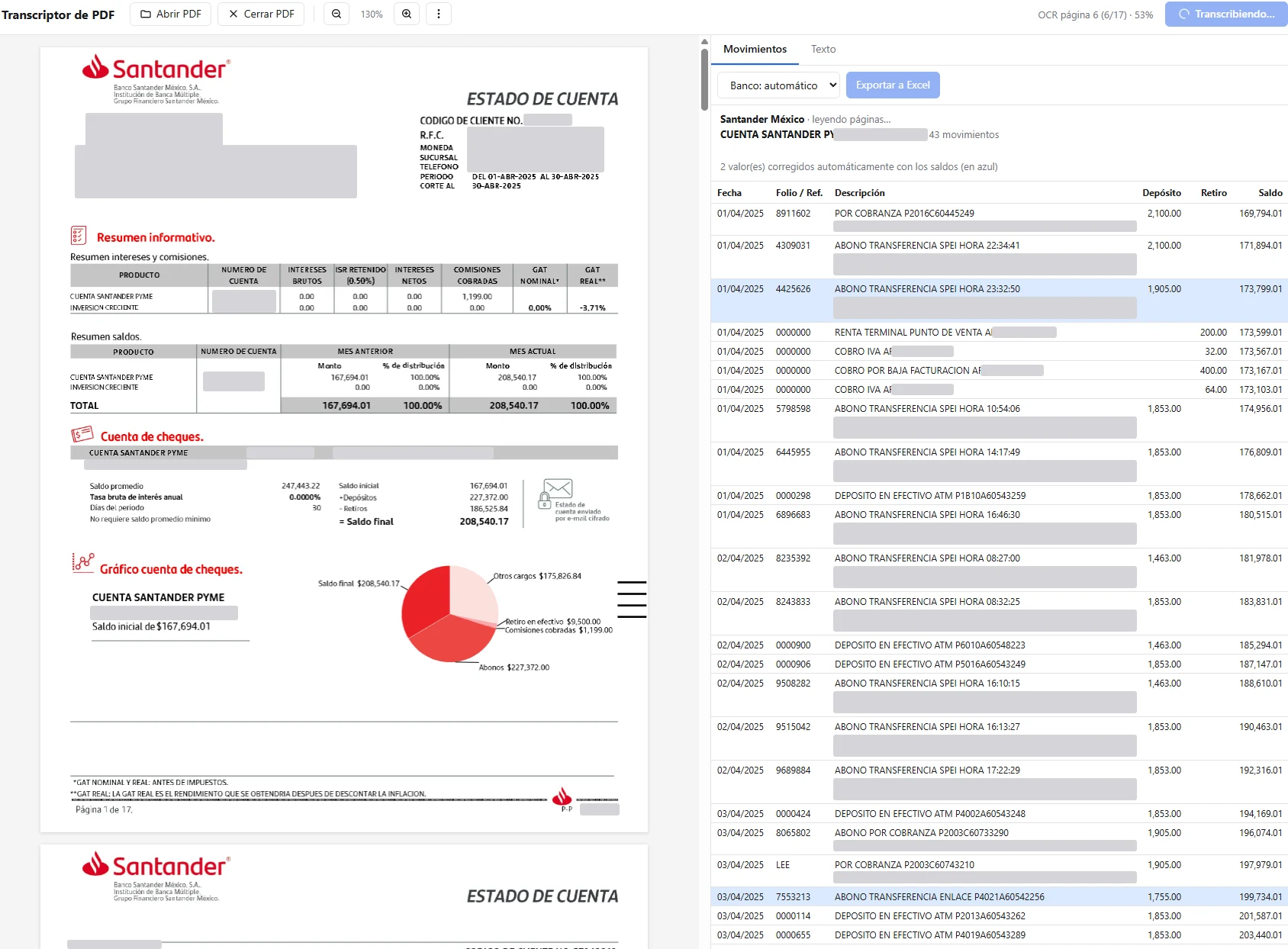
Task: Click the Resumen informativo checklist icon
Action: click(79, 235)
